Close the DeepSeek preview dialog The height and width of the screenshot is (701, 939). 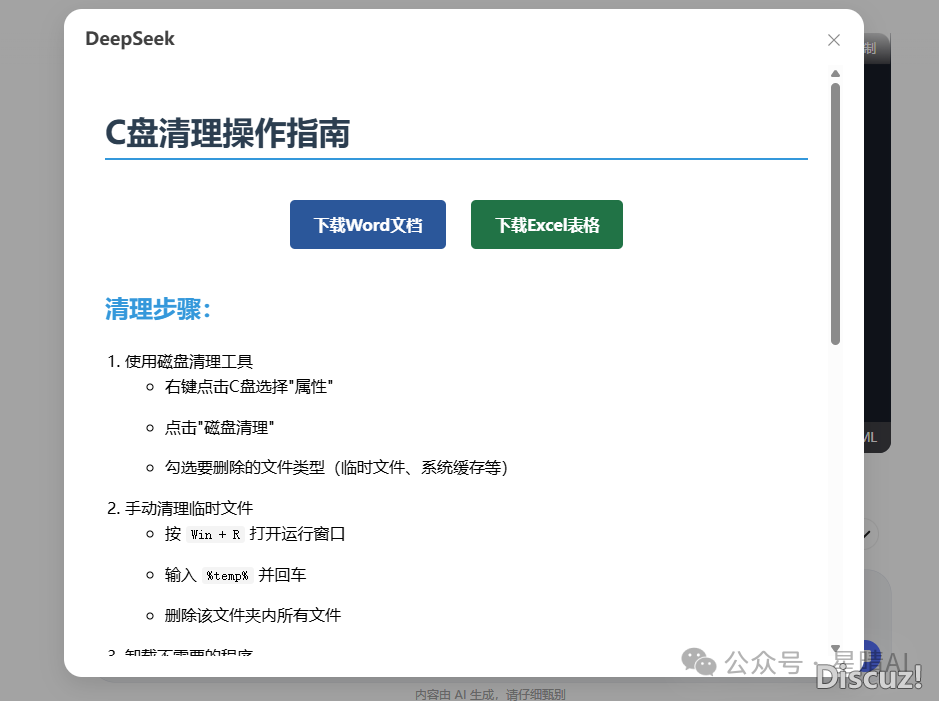coord(834,40)
